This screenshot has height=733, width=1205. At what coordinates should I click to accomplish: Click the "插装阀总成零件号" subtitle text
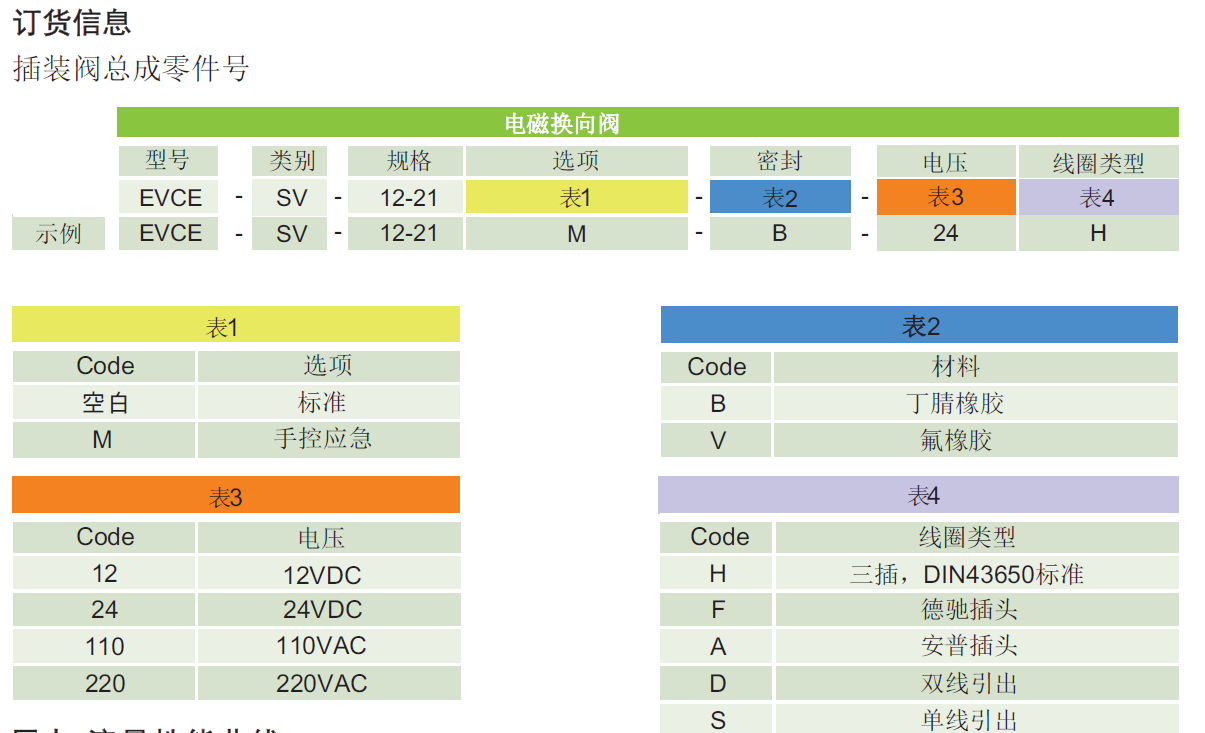131,69
